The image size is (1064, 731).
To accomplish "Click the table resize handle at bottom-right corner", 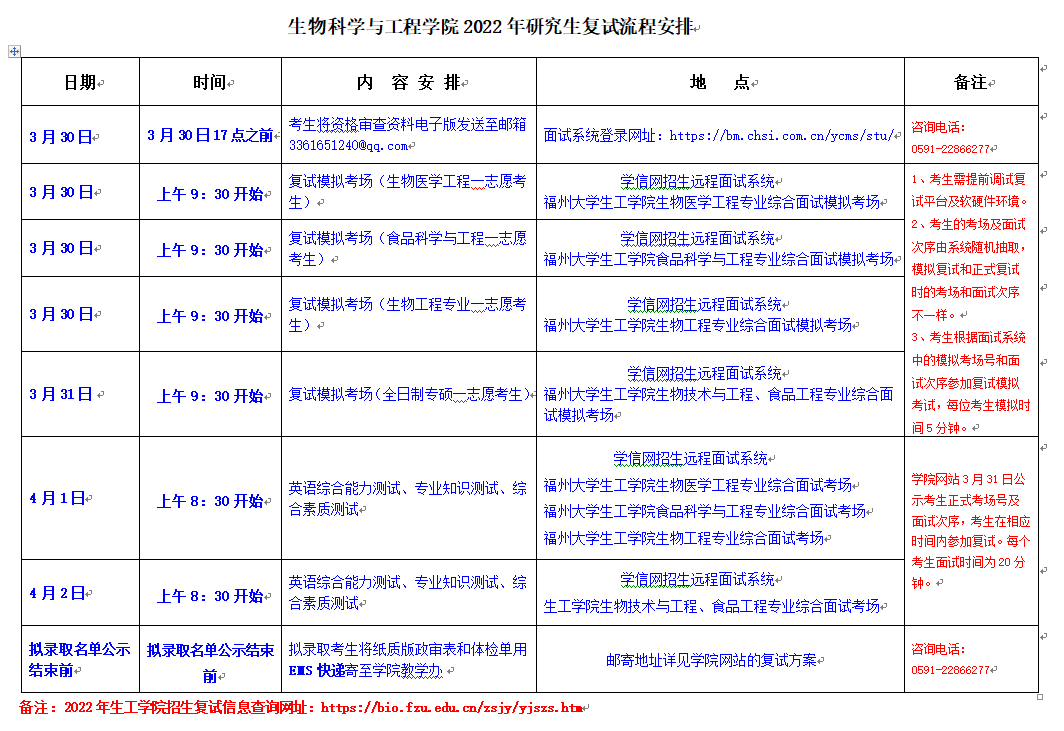I will [1040, 697].
